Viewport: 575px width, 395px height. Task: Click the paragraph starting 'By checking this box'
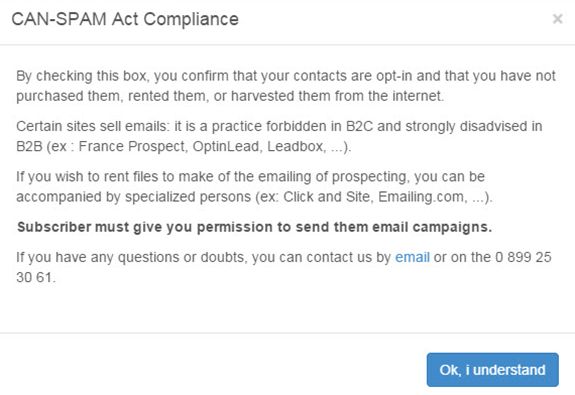286,86
